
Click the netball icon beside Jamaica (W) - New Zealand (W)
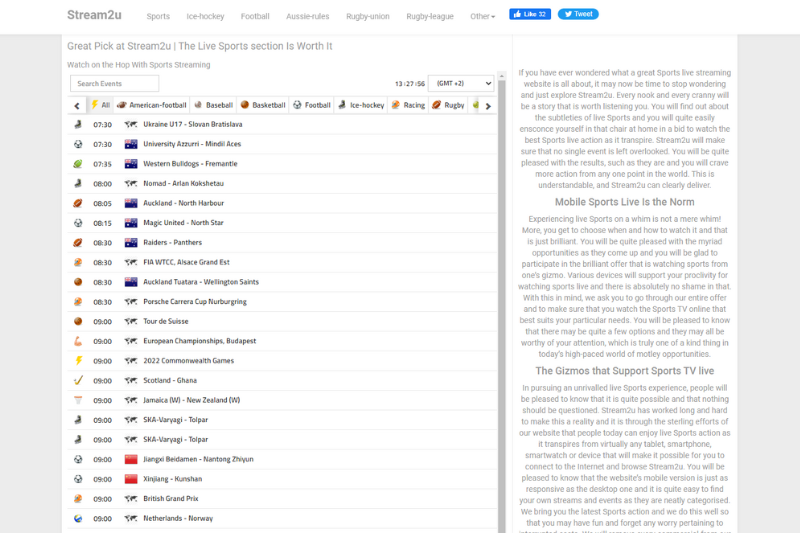pos(78,400)
